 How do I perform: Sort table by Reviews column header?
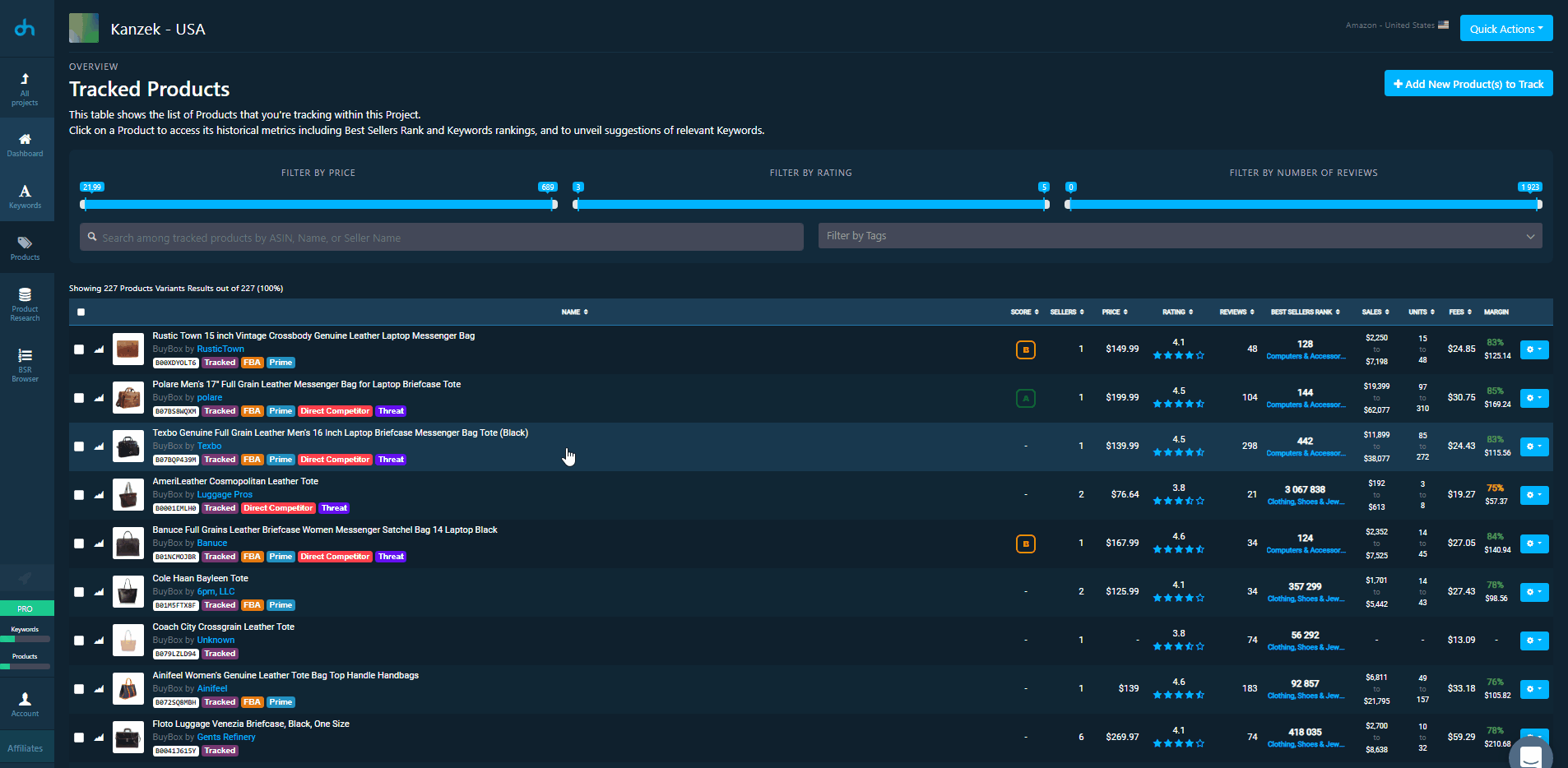pos(1236,312)
